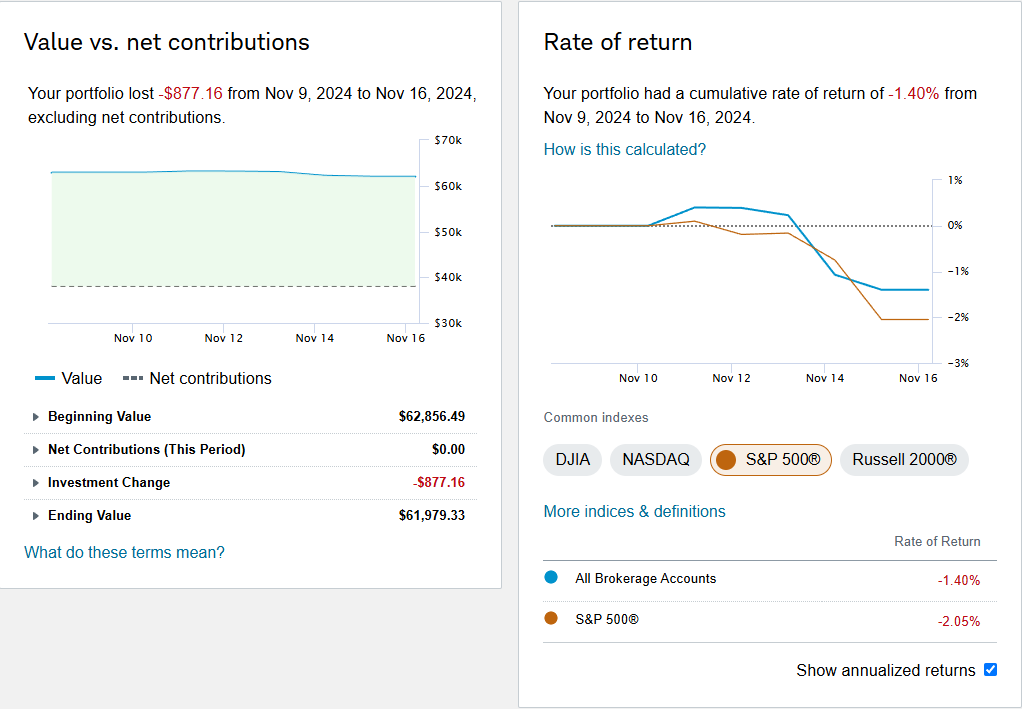Click the orange circle in S&P 500® chip

pyautogui.click(x=727, y=460)
